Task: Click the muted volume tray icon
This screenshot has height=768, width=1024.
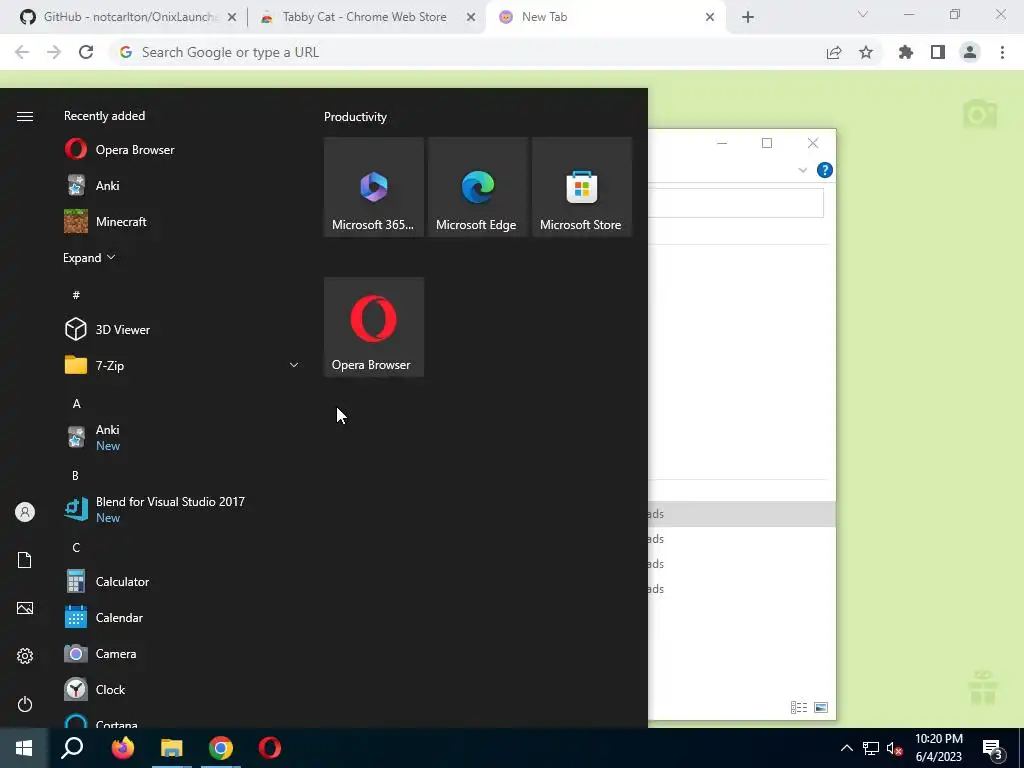Action: (894, 748)
